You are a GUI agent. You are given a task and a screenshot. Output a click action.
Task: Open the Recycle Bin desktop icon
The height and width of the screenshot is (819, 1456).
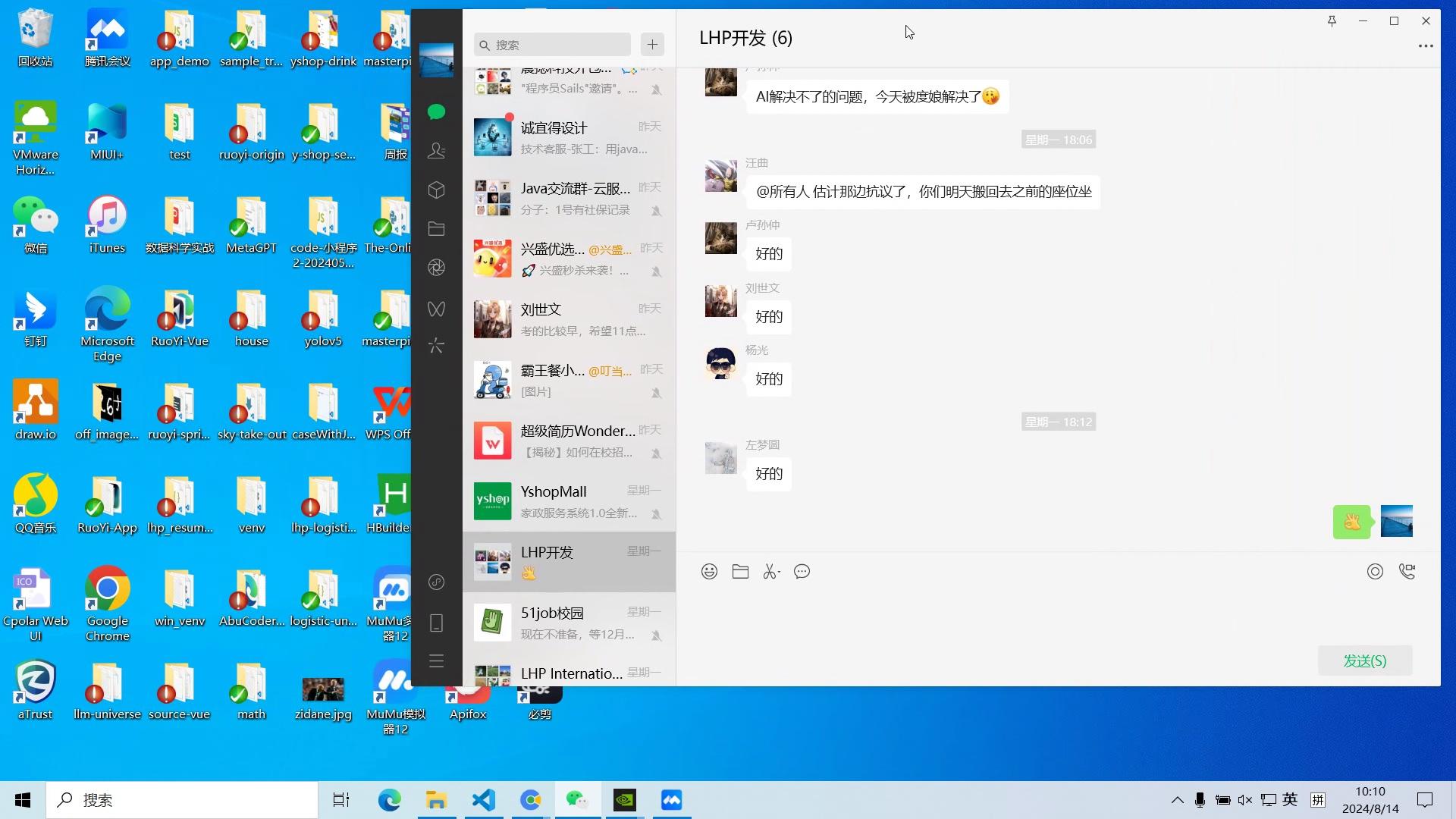pyautogui.click(x=35, y=38)
